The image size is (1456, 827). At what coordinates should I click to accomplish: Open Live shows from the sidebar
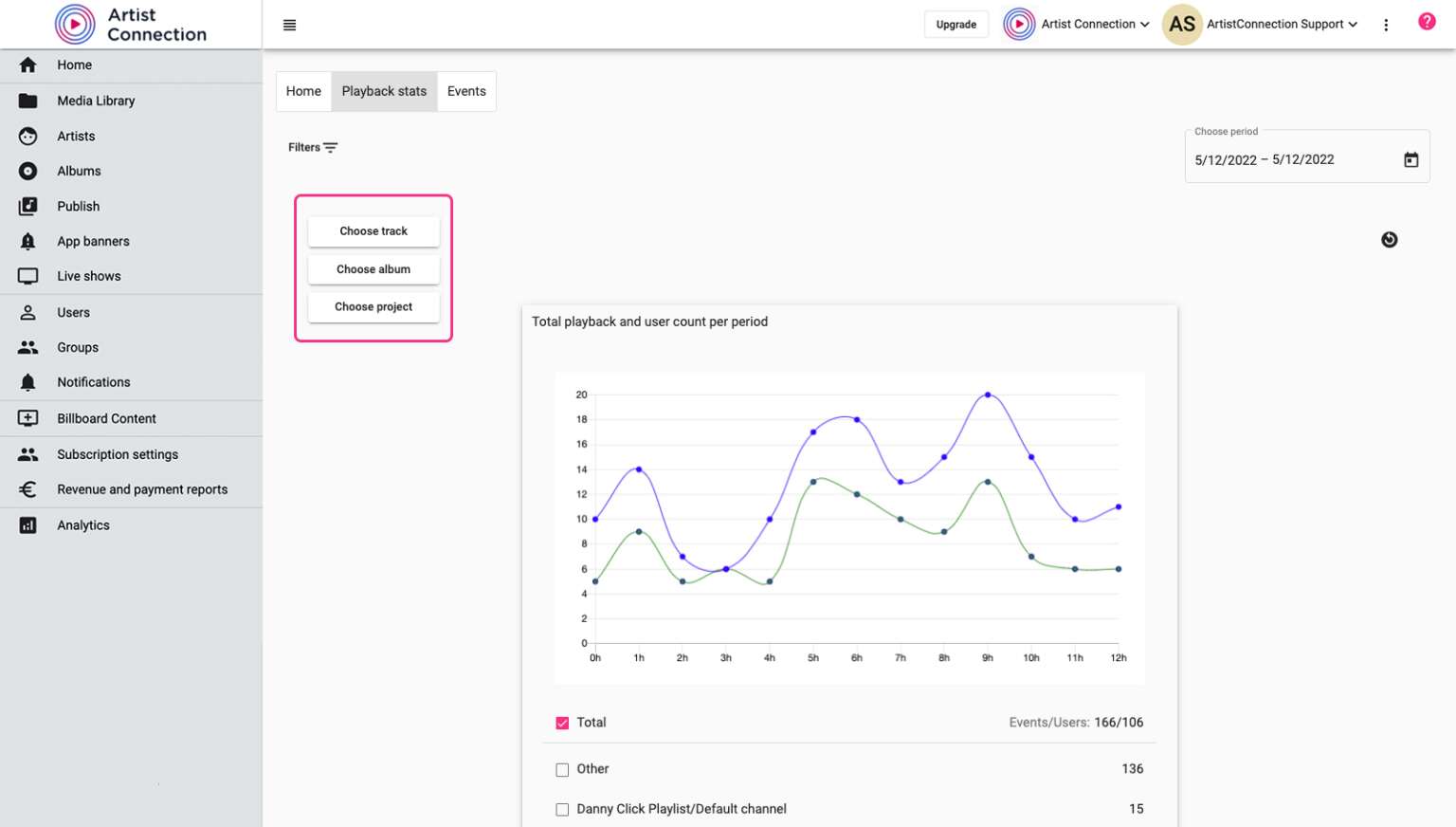pos(88,276)
